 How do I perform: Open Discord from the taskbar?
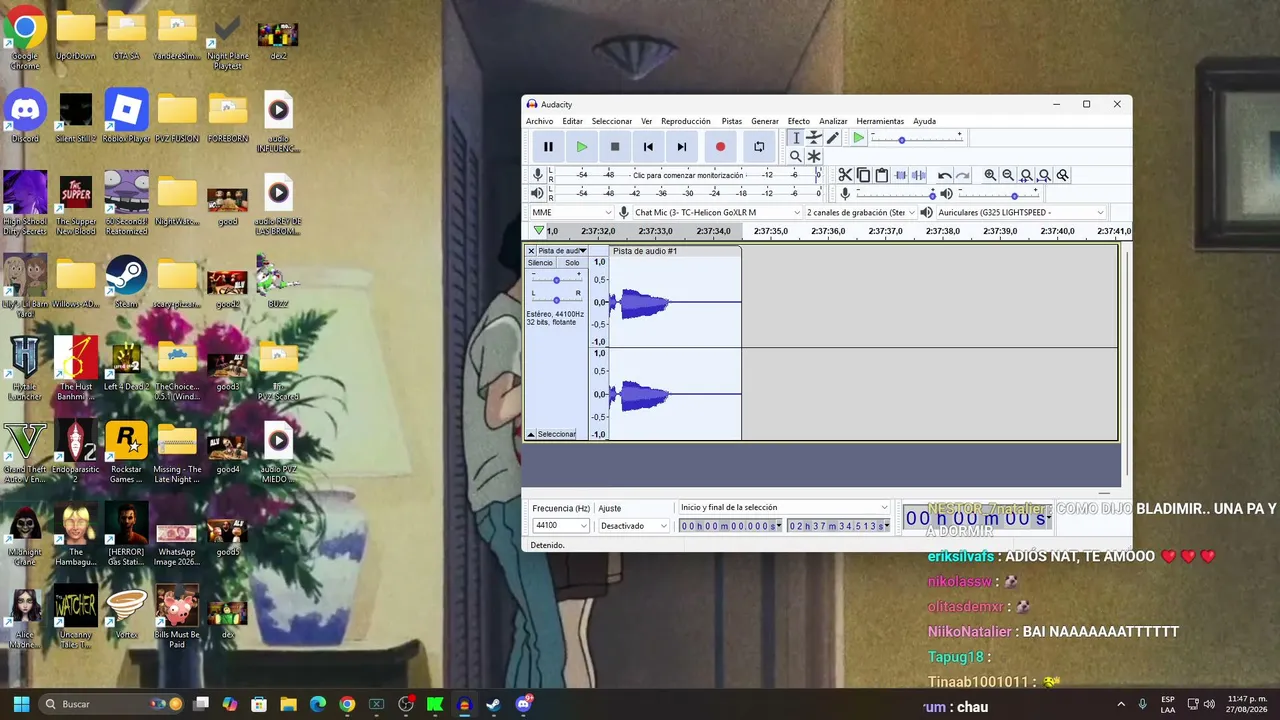(x=523, y=704)
